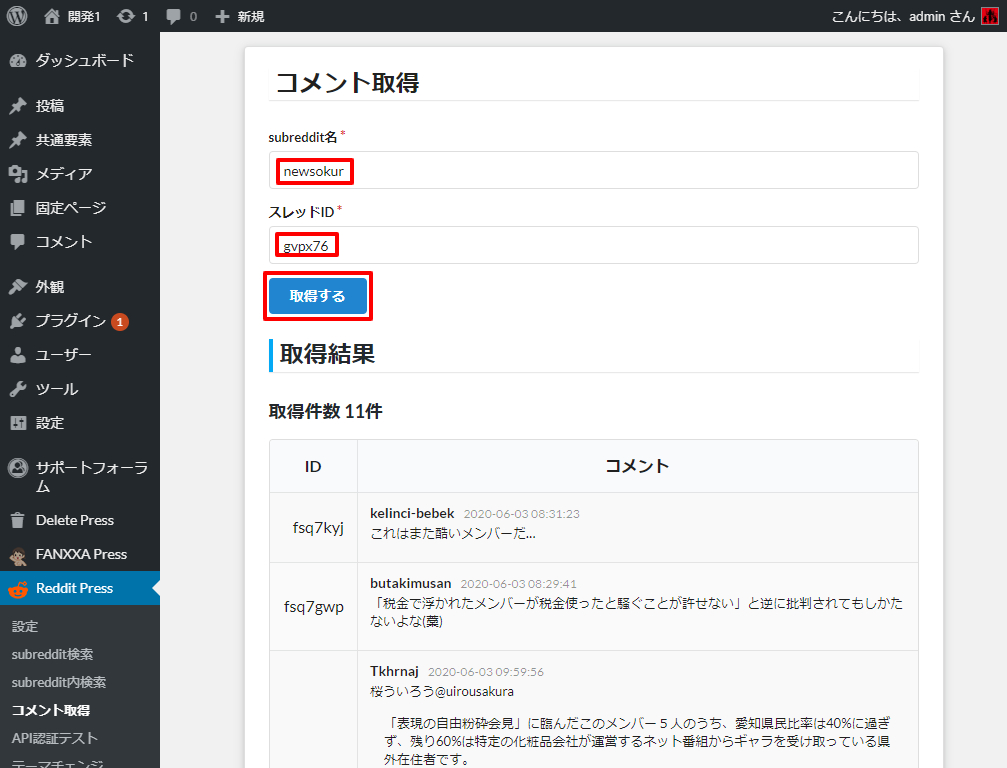
Task: Click the 2020-06-03 08:31:23 timestamp
Action: 521,514
